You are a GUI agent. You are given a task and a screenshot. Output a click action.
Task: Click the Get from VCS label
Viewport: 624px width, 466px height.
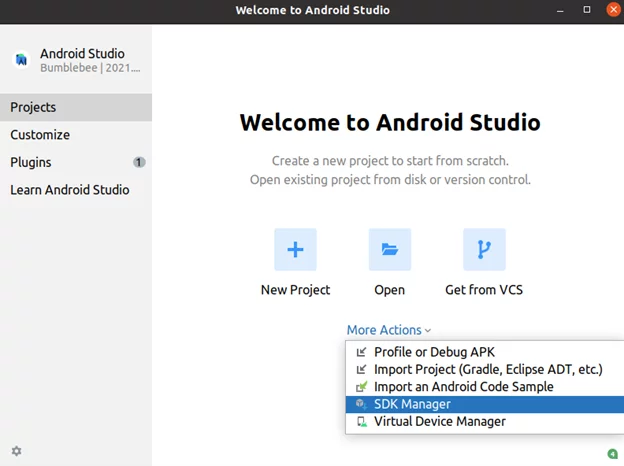484,290
